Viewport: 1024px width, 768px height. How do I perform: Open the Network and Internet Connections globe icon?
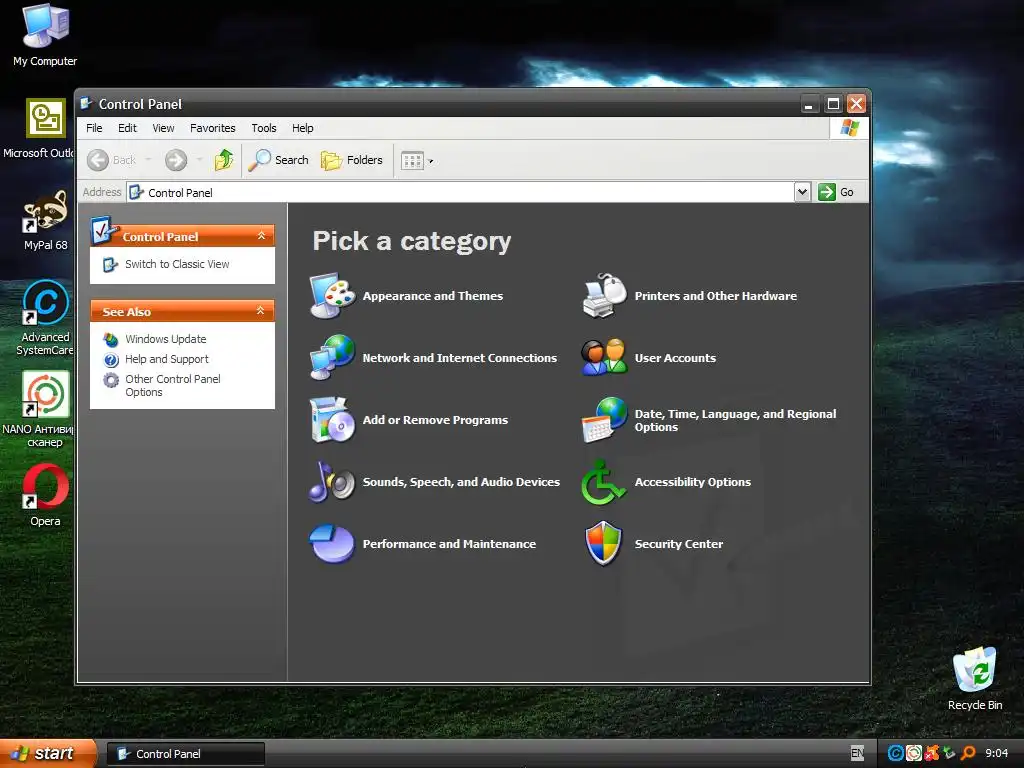[x=332, y=357]
